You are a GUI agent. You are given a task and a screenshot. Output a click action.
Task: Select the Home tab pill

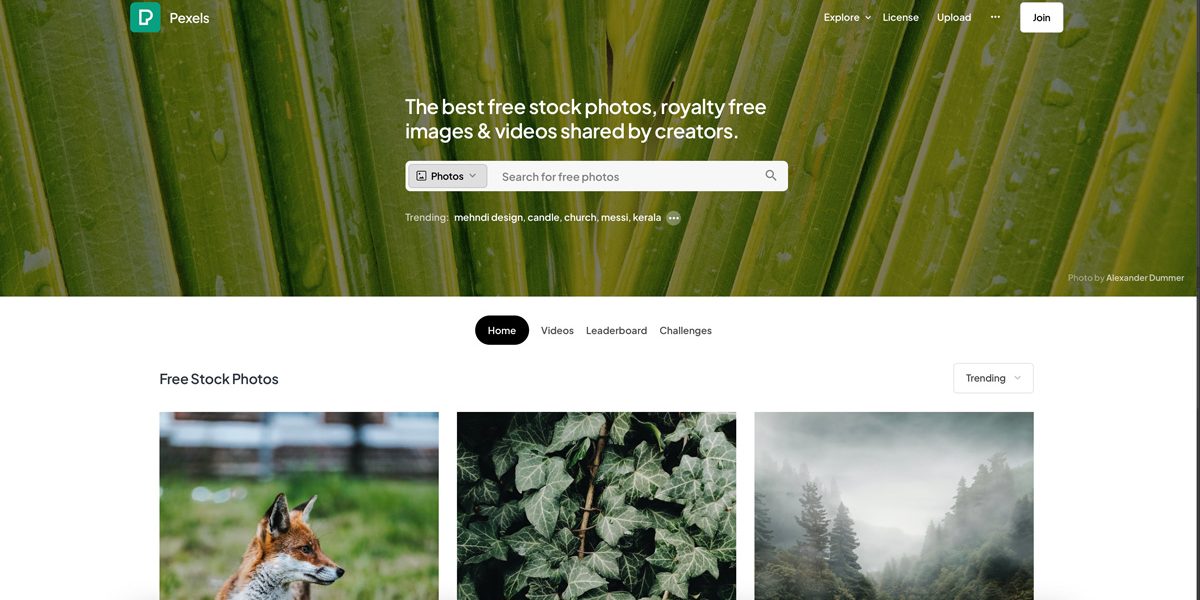click(x=502, y=330)
